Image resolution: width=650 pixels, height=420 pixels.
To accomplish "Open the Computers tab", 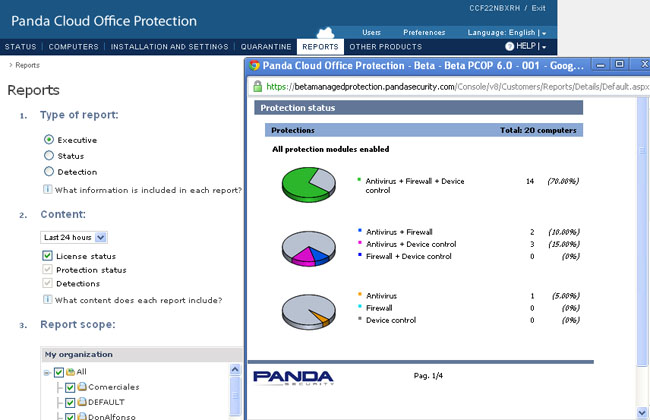I will click(x=73, y=47).
